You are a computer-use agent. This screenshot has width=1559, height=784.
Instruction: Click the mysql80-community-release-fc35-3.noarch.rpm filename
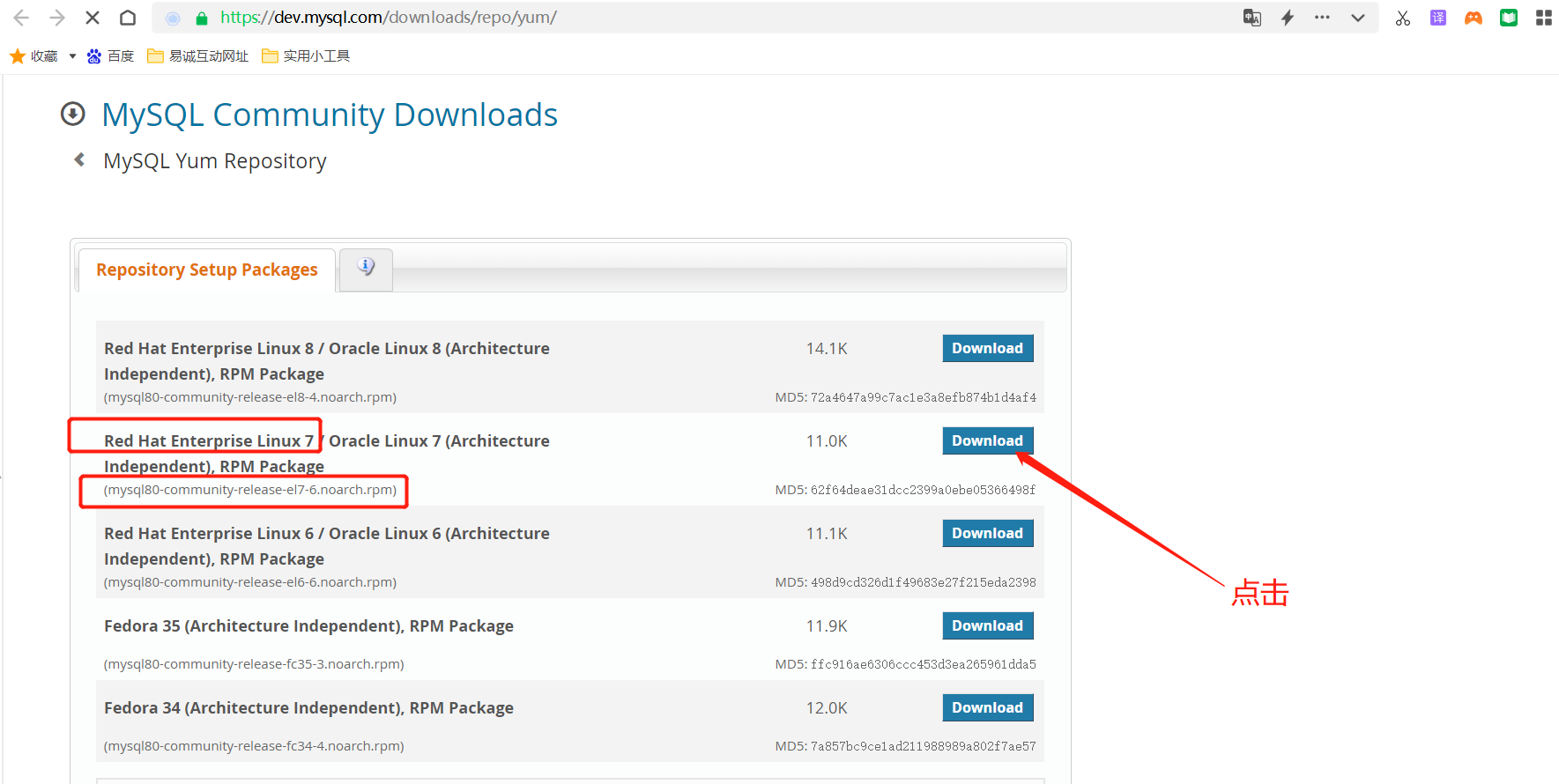254,664
